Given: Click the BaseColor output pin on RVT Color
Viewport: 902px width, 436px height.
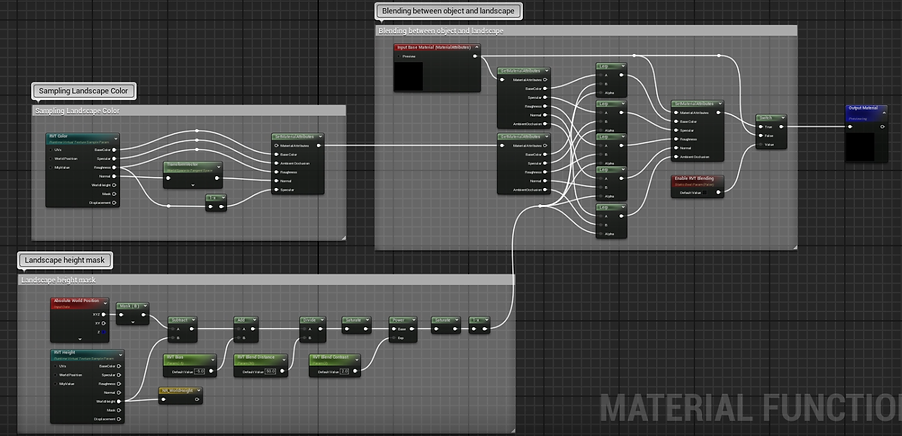Looking at the screenshot, I should point(114,150).
